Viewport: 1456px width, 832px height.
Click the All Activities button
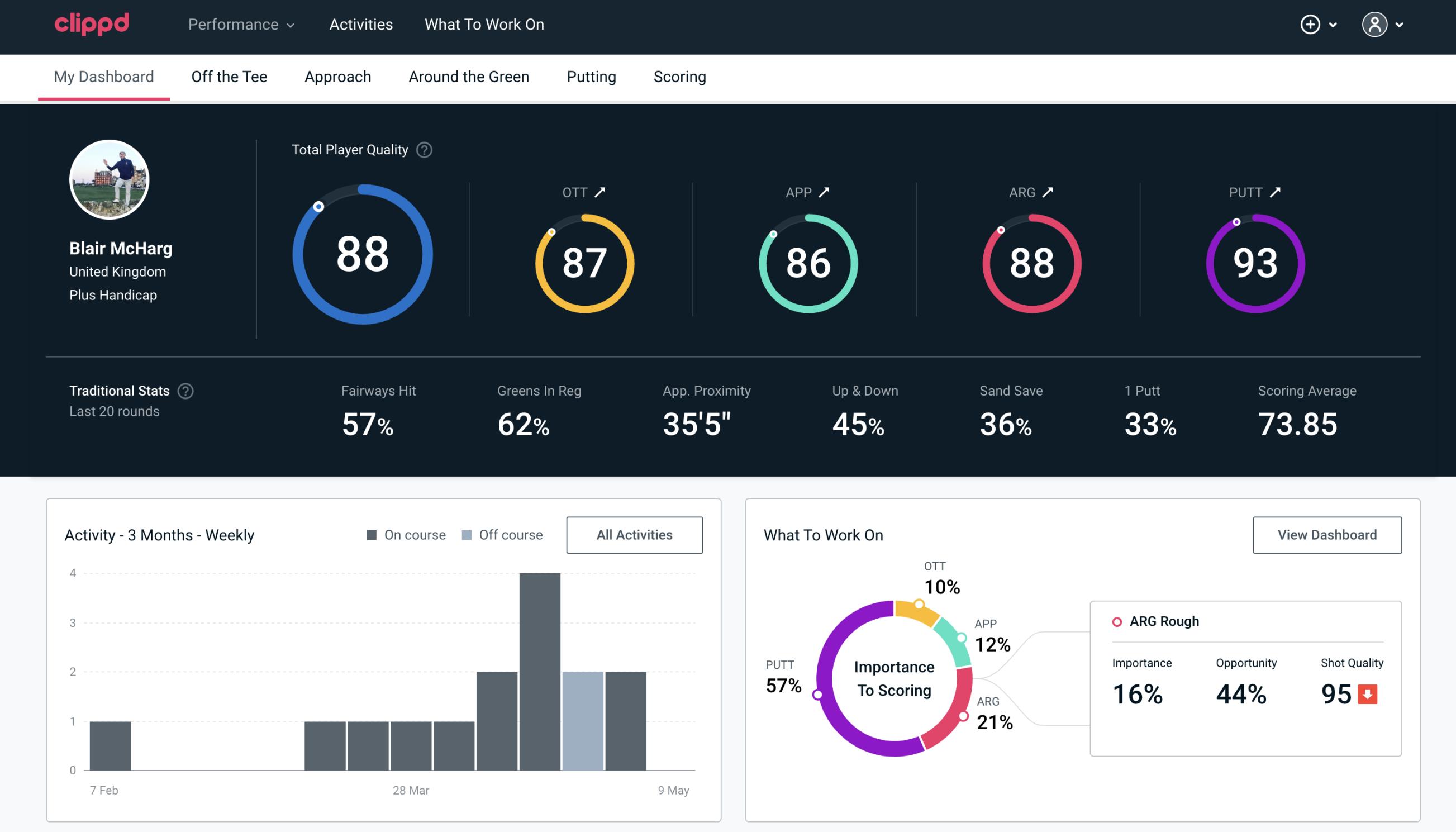point(635,534)
